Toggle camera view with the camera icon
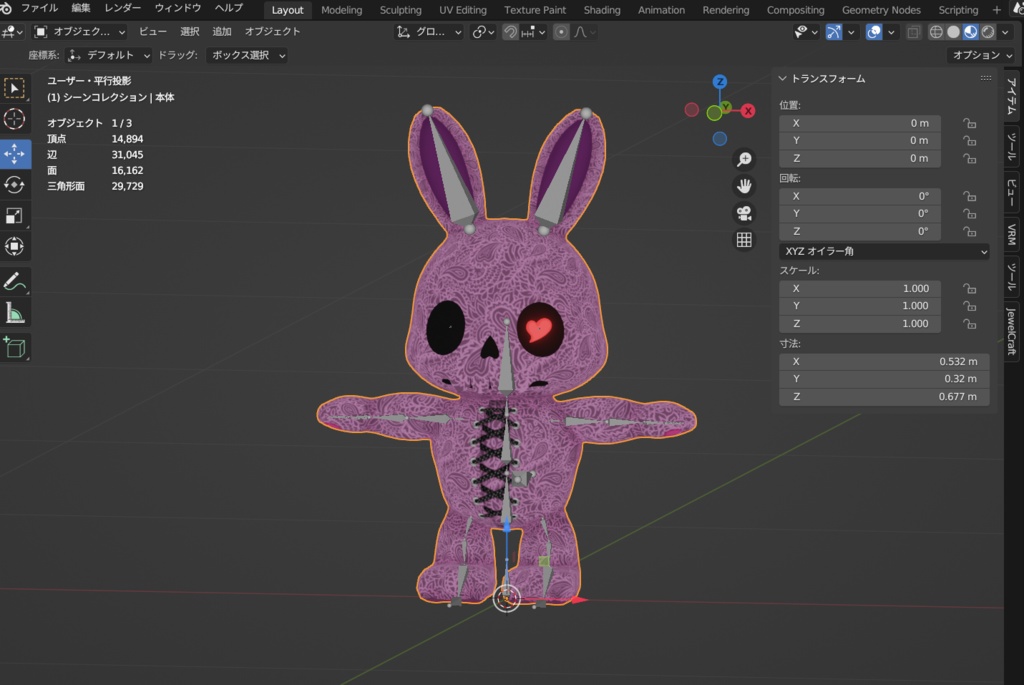The image size is (1024, 685). [x=744, y=213]
